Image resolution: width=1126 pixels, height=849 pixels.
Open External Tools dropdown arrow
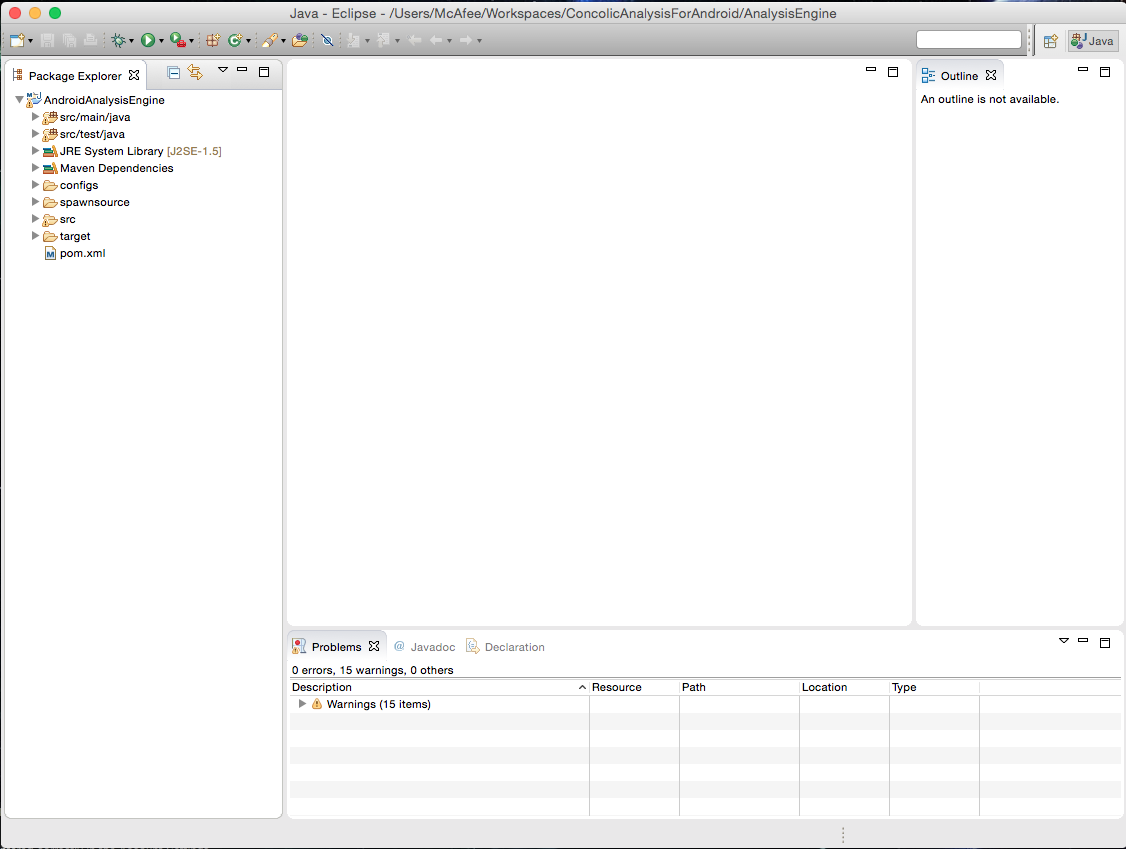(x=191, y=41)
